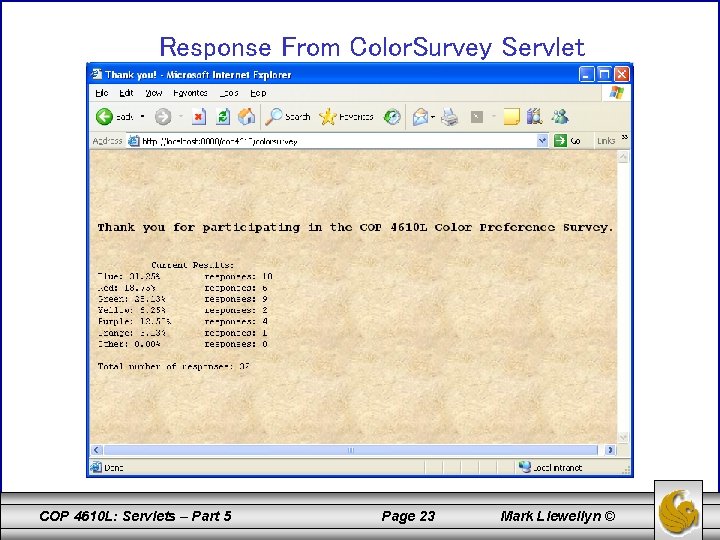Click the UCF Pegasus logo on slide

[x=679, y=512]
